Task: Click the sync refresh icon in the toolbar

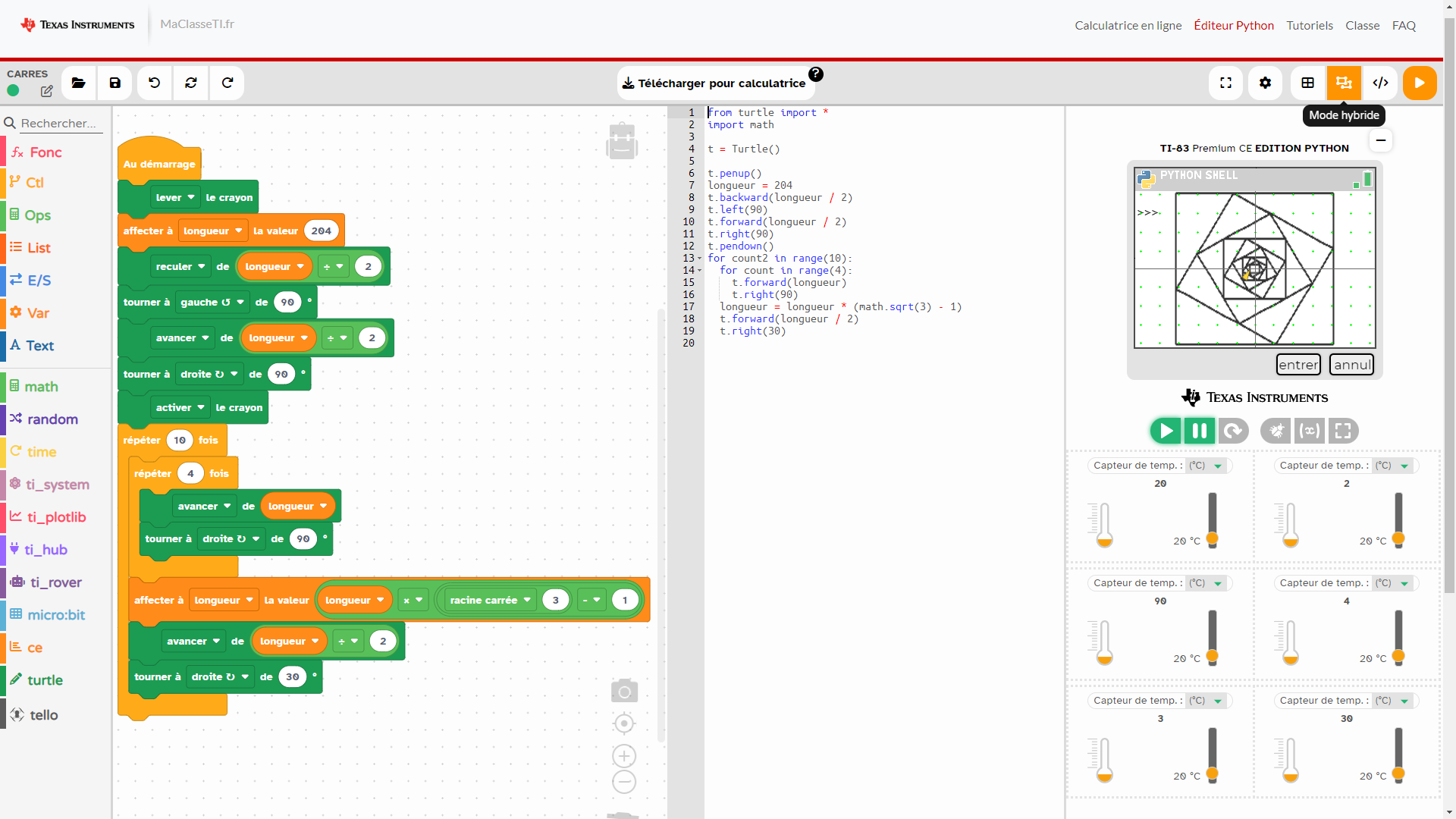Action: (191, 83)
